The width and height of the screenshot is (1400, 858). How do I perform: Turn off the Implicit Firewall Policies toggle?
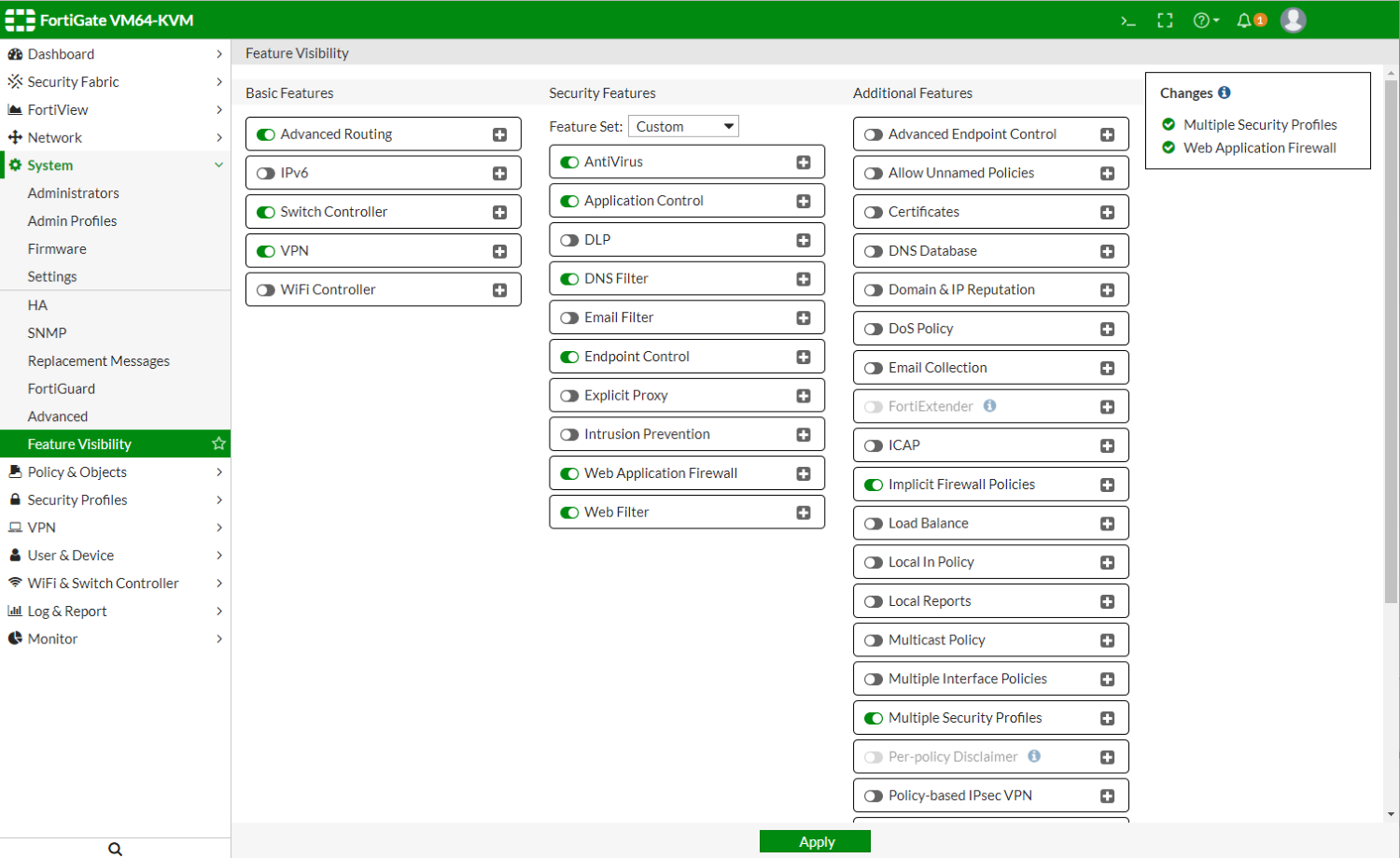(x=874, y=485)
